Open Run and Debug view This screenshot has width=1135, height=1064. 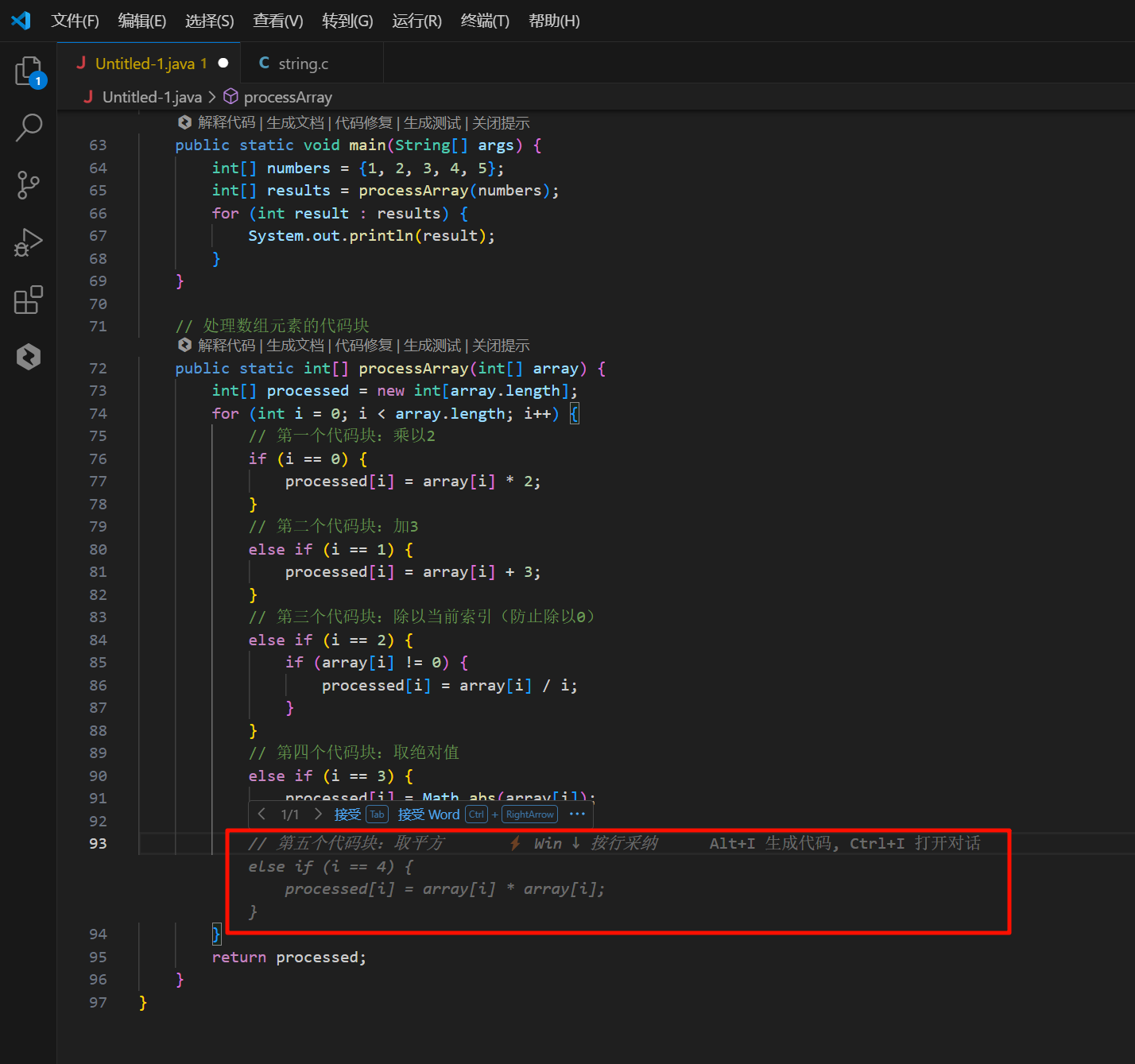pos(29,242)
